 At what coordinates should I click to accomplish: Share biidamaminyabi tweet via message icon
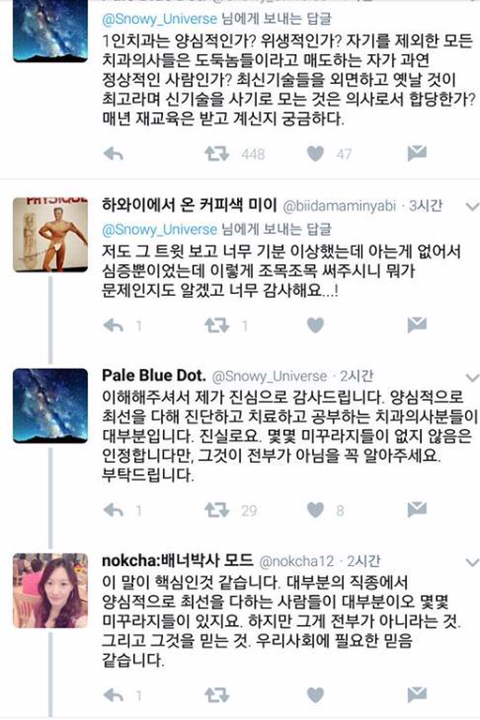pos(417,325)
